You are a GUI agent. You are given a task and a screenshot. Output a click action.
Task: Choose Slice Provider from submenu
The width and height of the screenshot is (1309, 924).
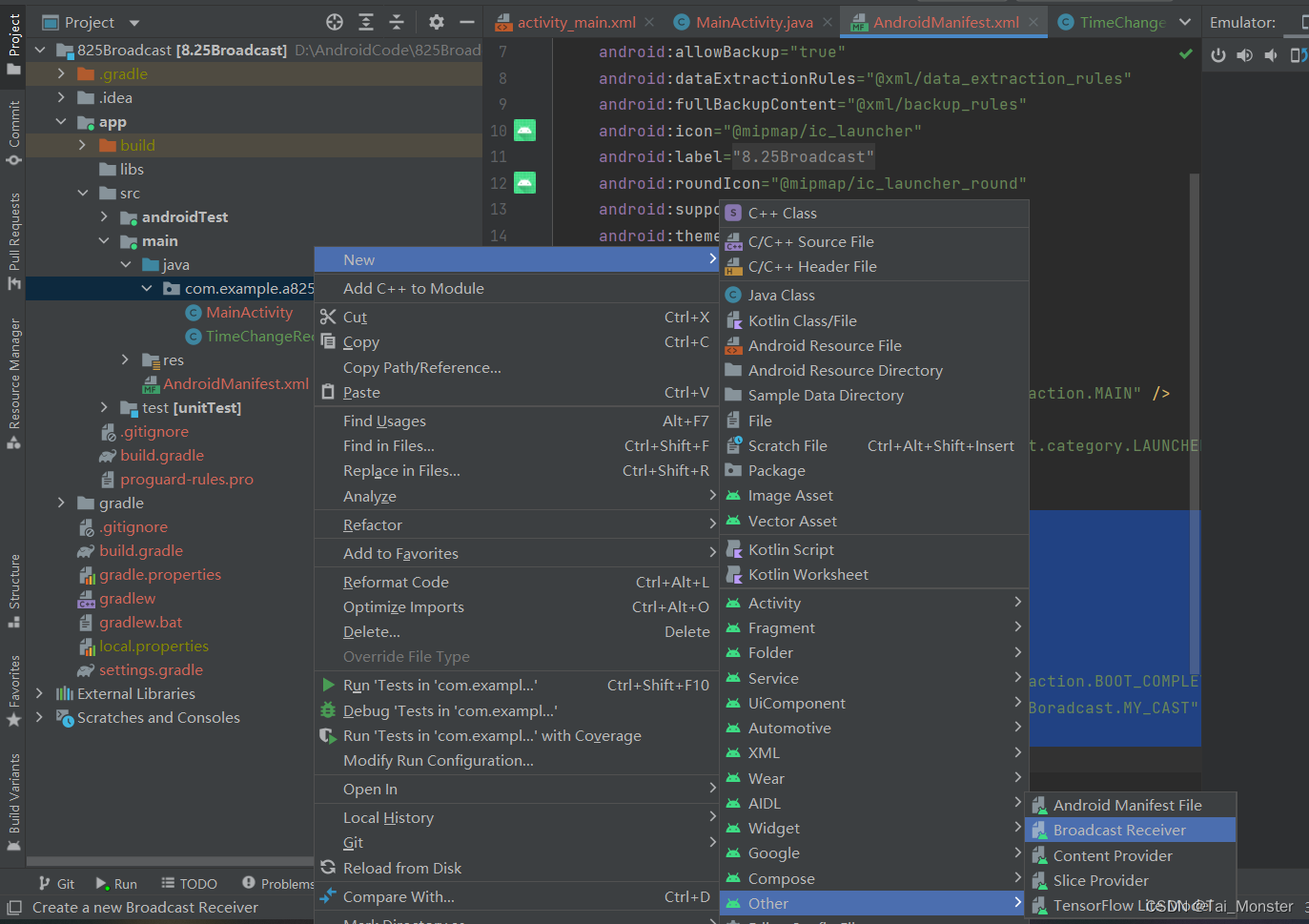pos(1131,880)
